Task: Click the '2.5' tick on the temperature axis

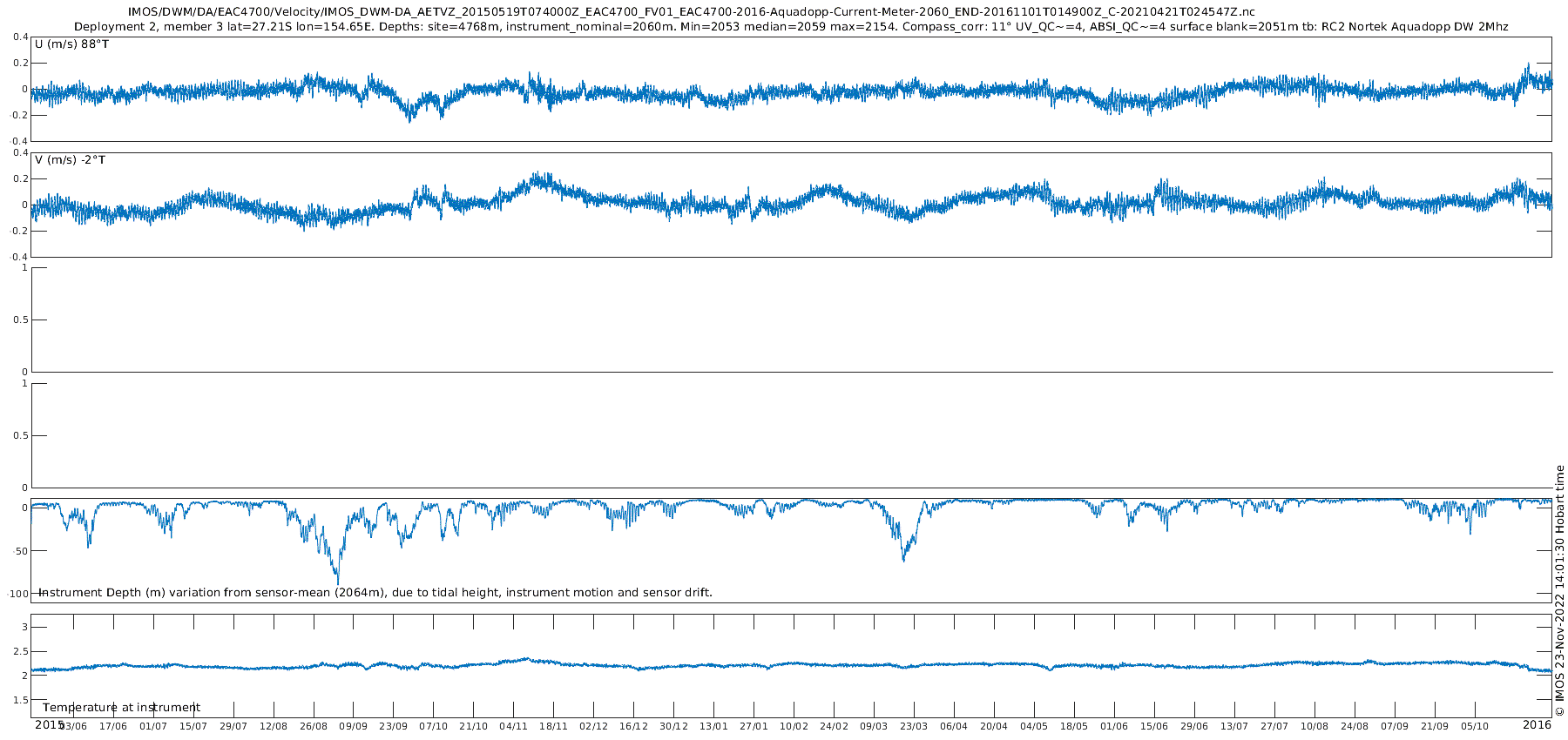Action: tap(20, 651)
